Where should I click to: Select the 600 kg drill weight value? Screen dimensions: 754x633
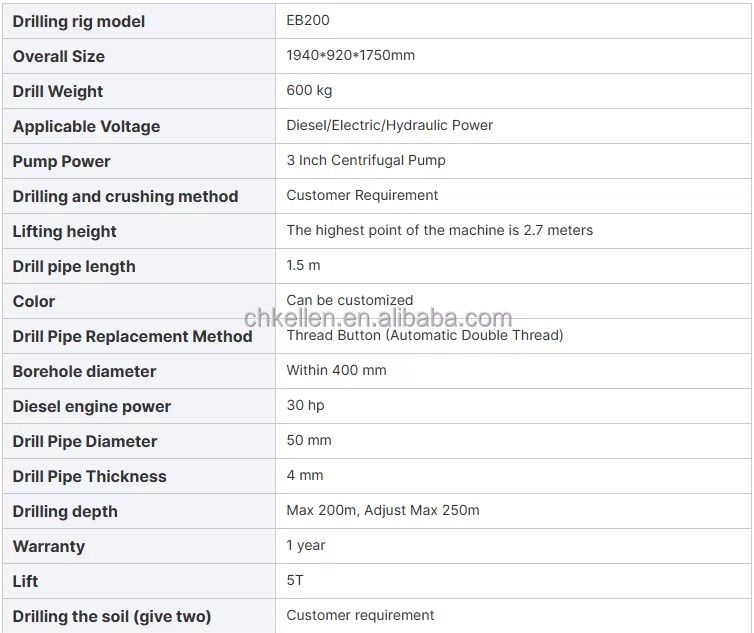(x=309, y=90)
